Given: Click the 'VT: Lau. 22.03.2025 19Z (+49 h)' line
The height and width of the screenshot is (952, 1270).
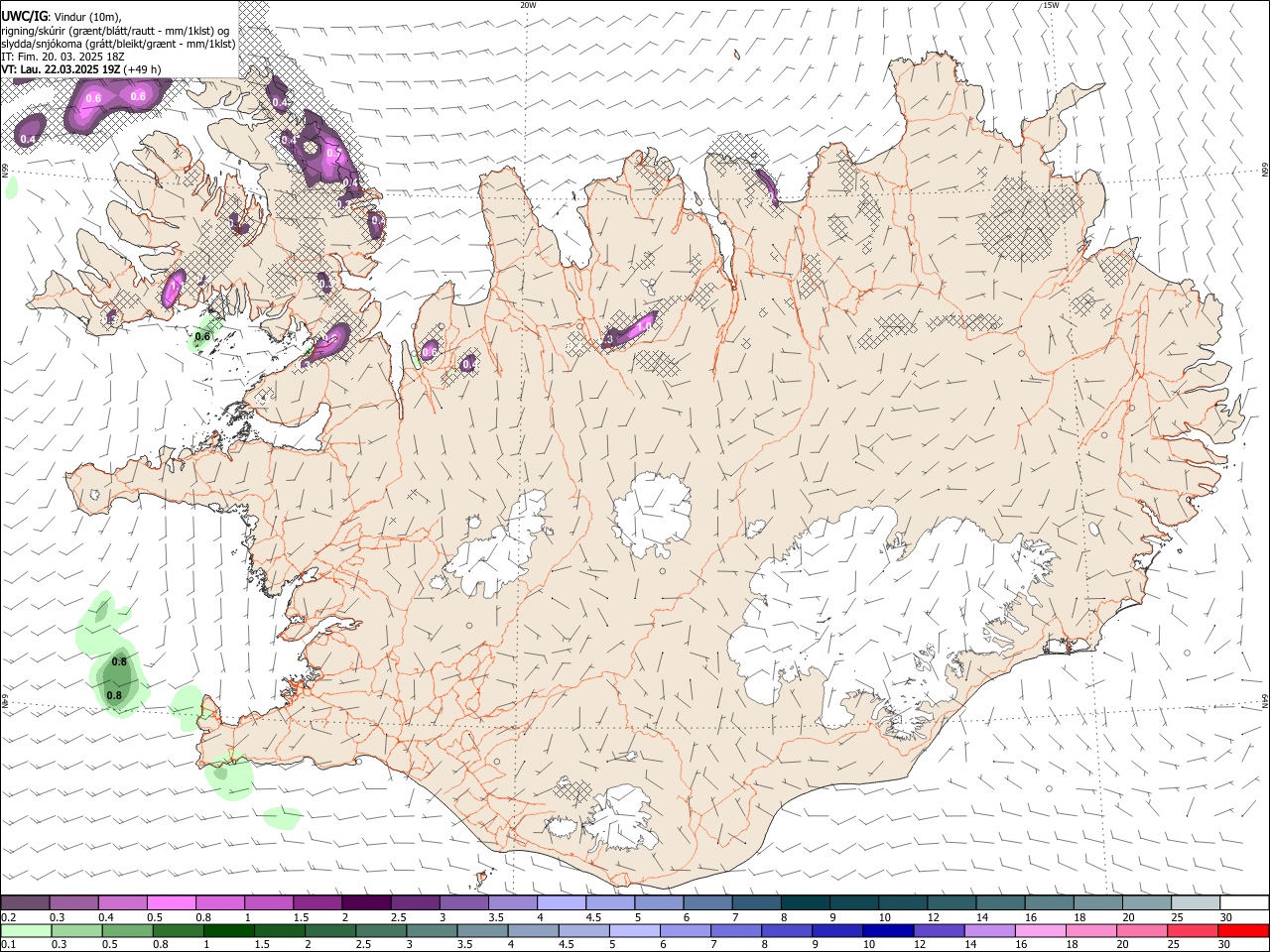Looking at the screenshot, I should pos(81,69).
